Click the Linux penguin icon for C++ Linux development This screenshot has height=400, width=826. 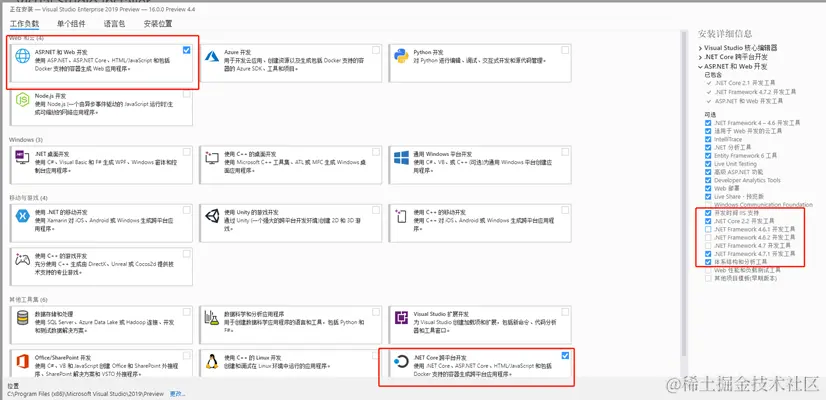[x=212, y=362]
